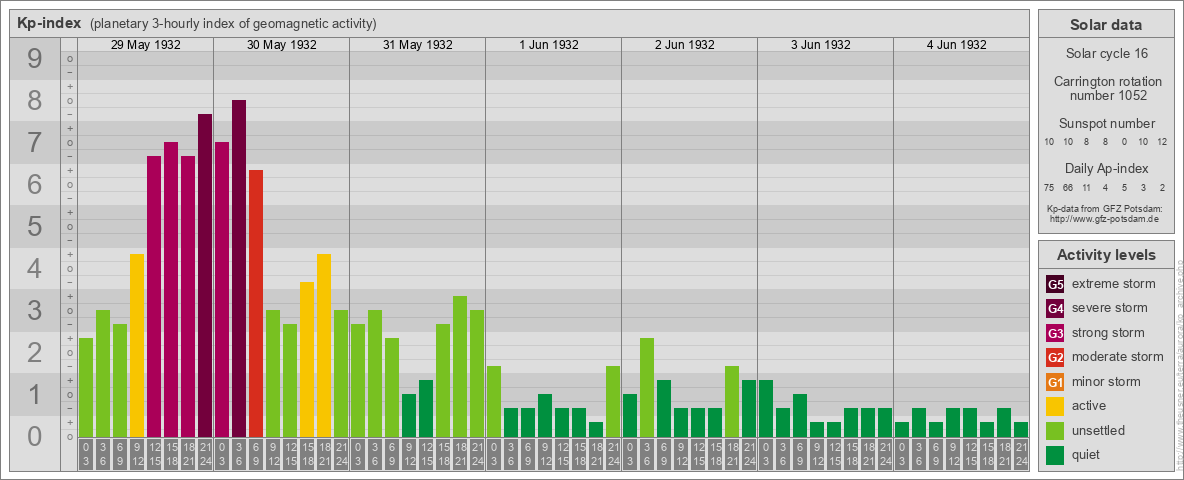This screenshot has height=480, width=1184.
Task: Click the yellow bar on 30 May 18-21h
Action: pos(324,346)
